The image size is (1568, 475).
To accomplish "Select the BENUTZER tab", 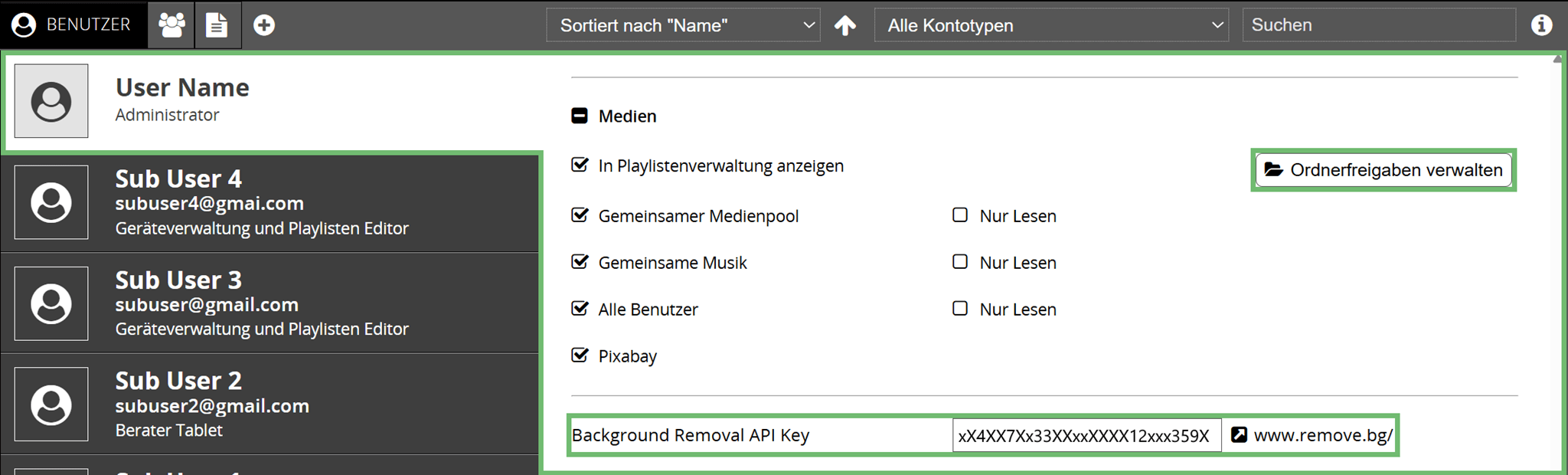I will (73, 25).
